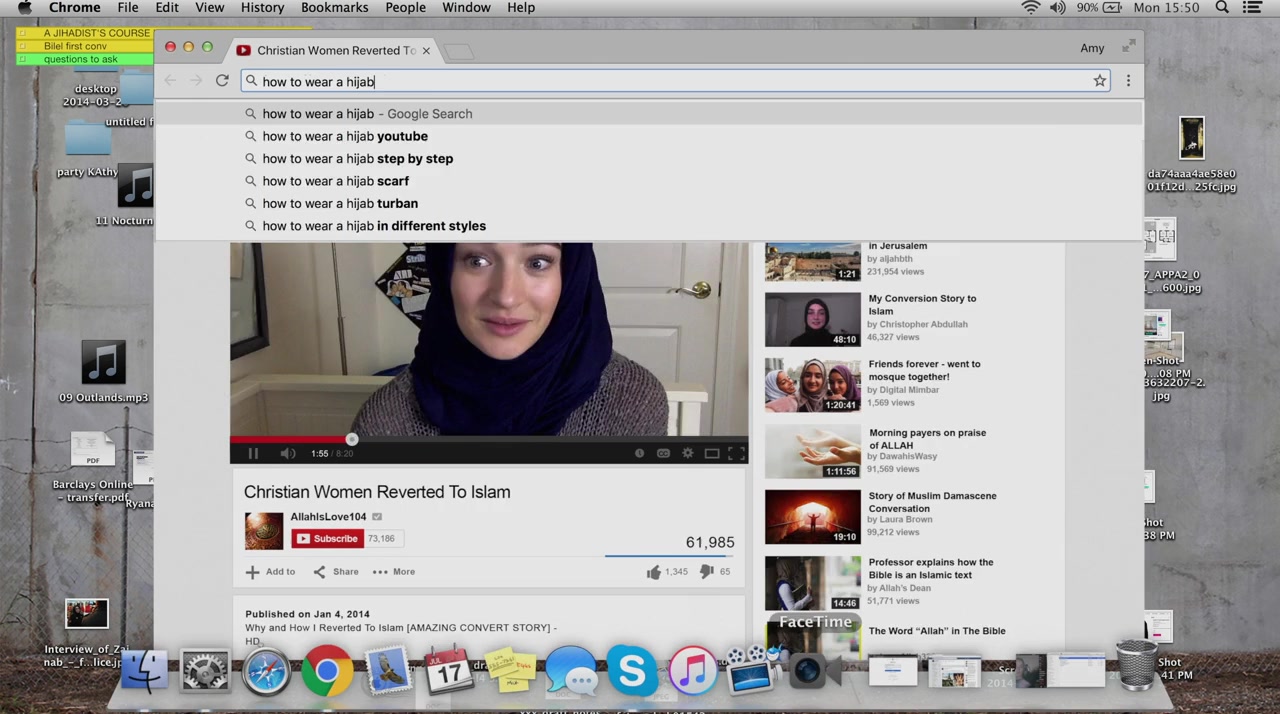The height and width of the screenshot is (714, 1280).
Task: Enter fullscreen on the video player
Action: 736,454
